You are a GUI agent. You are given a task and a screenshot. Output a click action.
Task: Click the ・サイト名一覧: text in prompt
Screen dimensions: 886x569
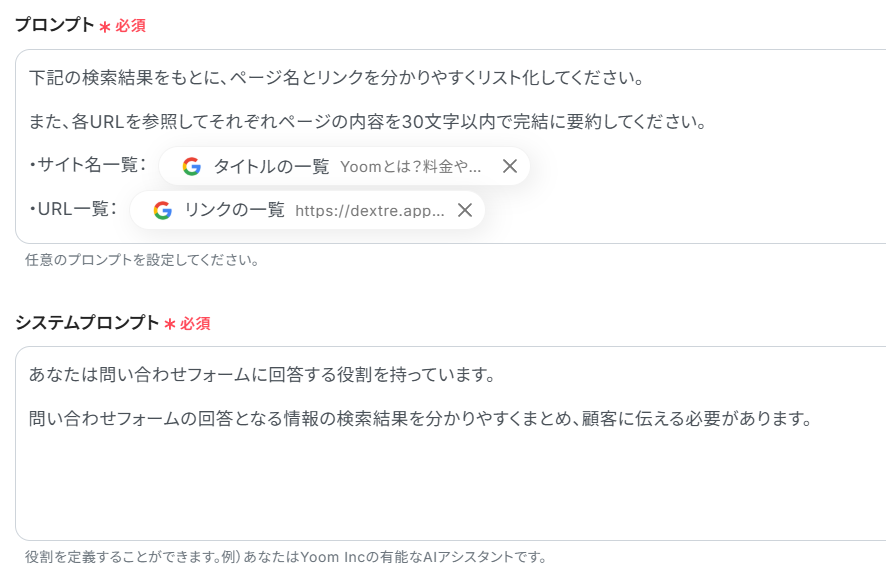click(x=88, y=165)
